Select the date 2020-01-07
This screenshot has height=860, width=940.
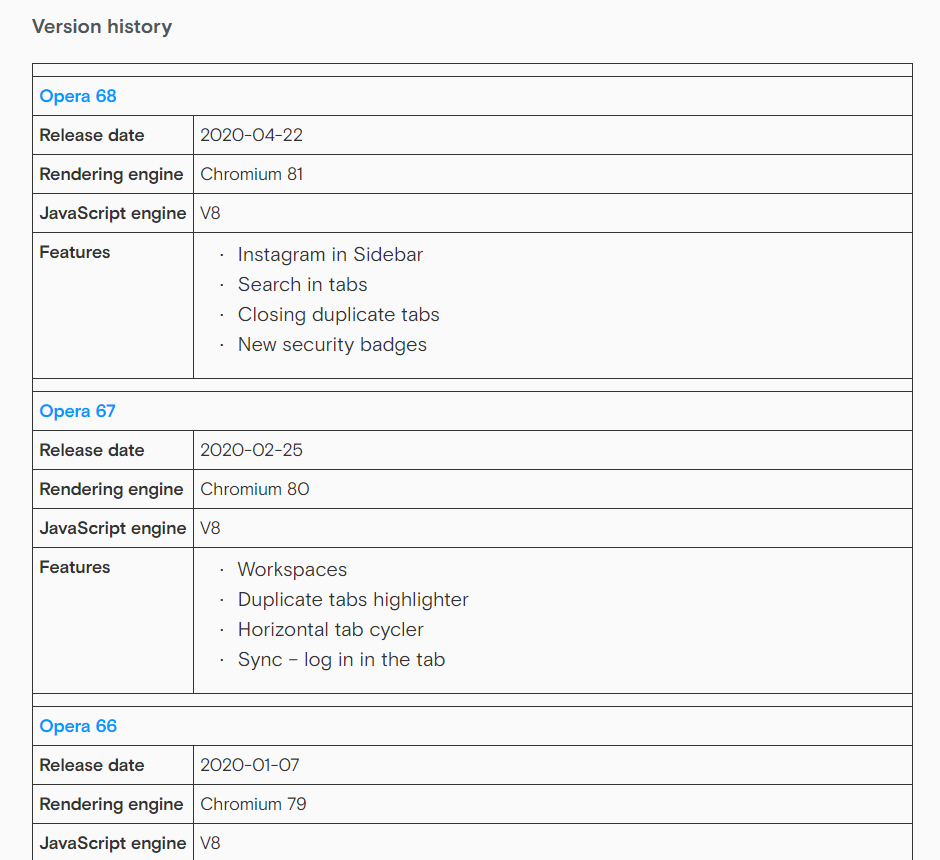coord(249,765)
